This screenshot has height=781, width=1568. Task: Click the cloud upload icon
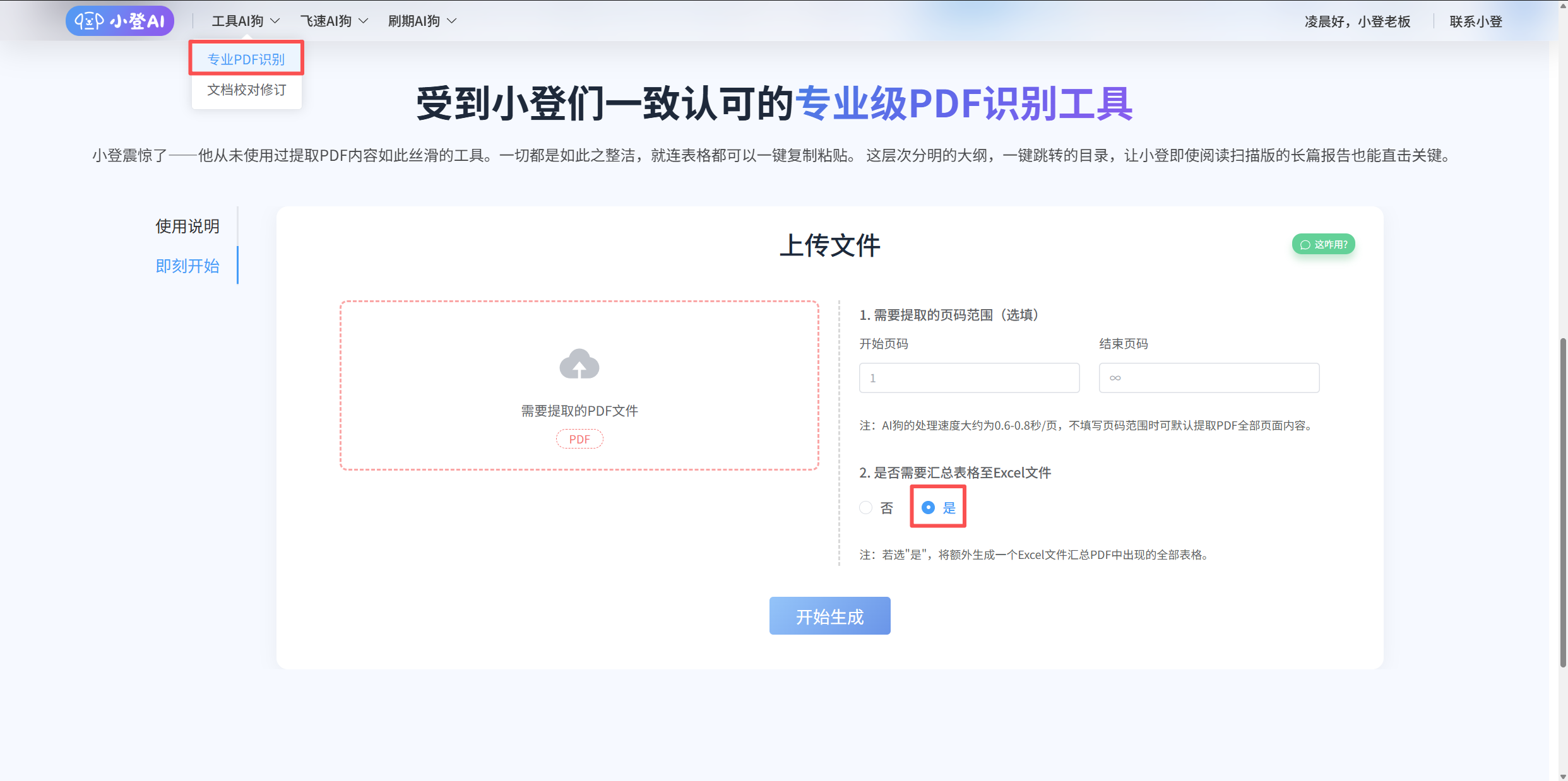coord(579,364)
